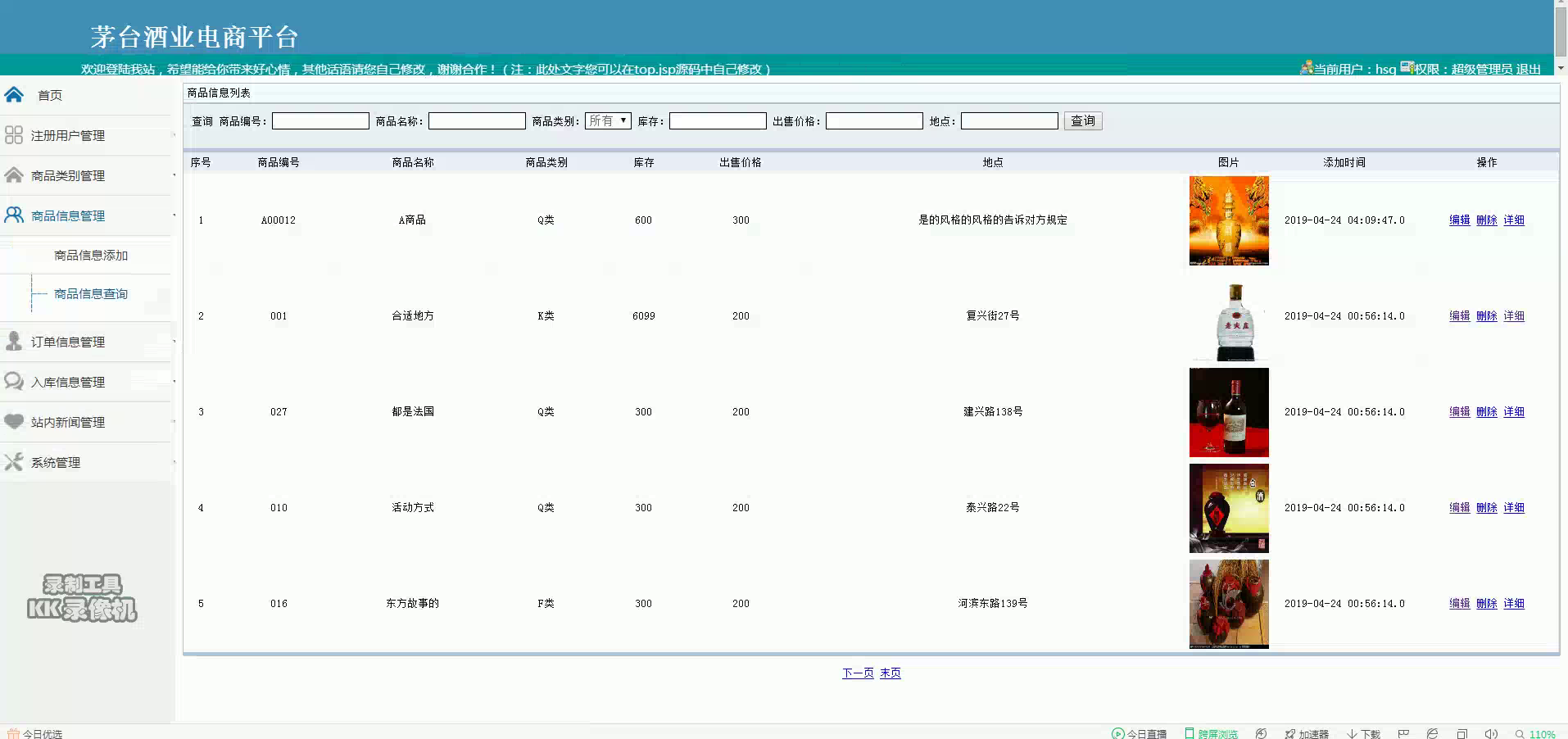Click house icon for 商品类别管理

(14, 175)
